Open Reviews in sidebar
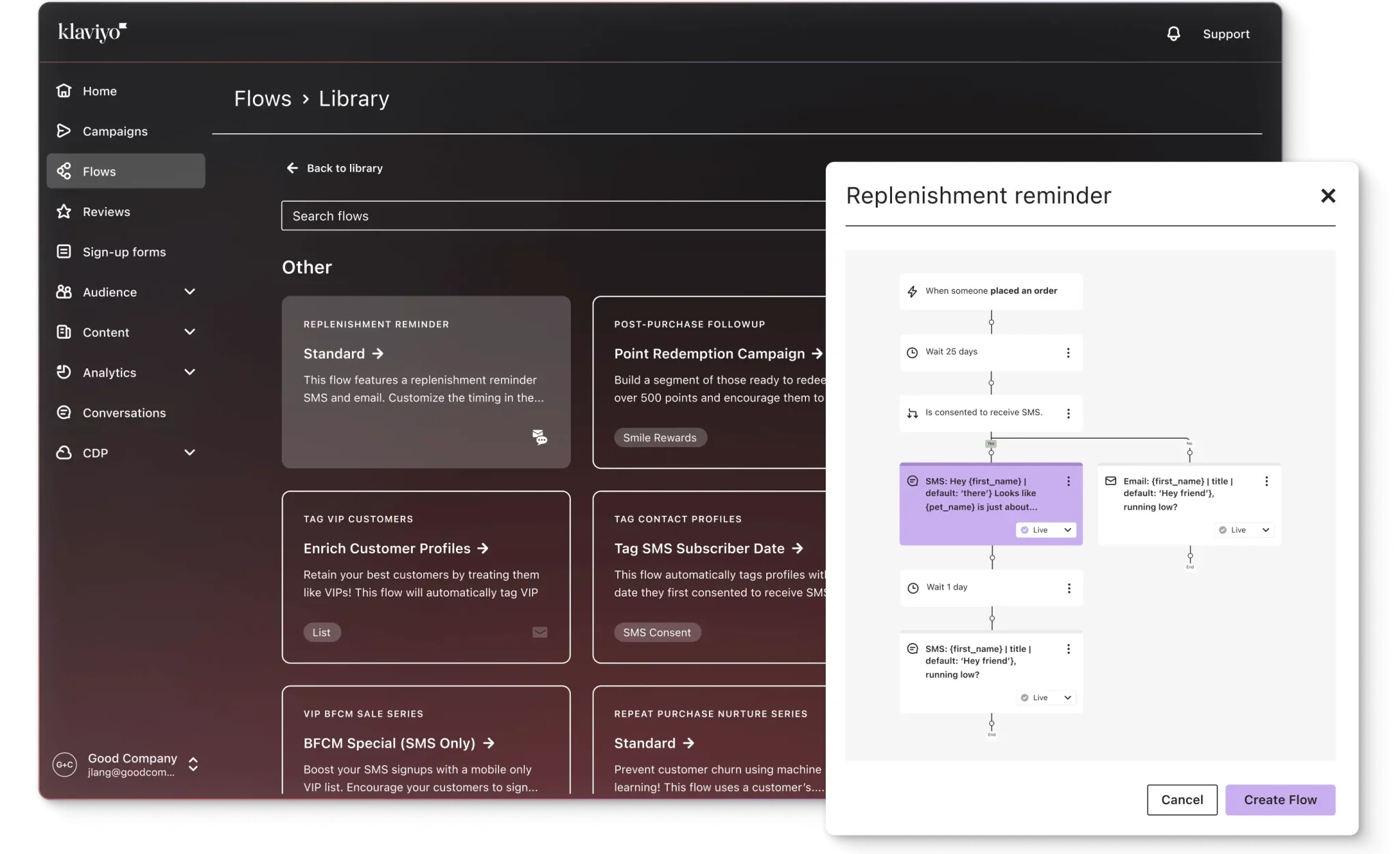 126,211
